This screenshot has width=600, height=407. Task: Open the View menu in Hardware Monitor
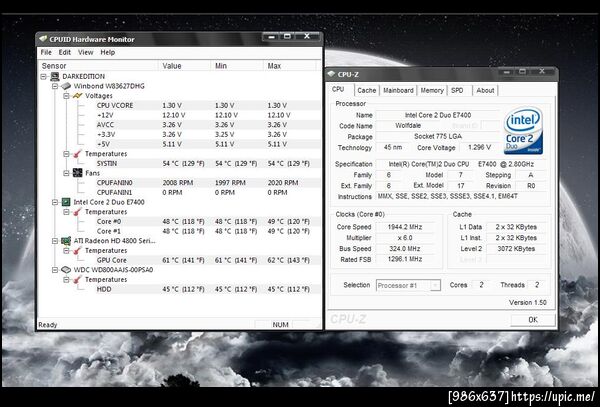86,52
